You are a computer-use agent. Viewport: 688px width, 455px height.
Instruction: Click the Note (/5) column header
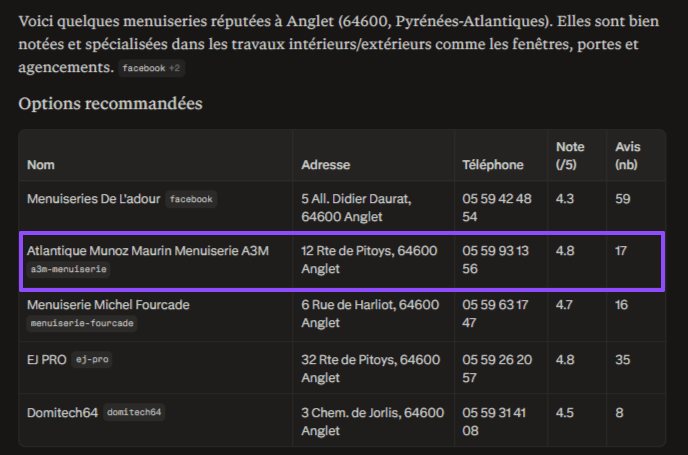[570, 156]
